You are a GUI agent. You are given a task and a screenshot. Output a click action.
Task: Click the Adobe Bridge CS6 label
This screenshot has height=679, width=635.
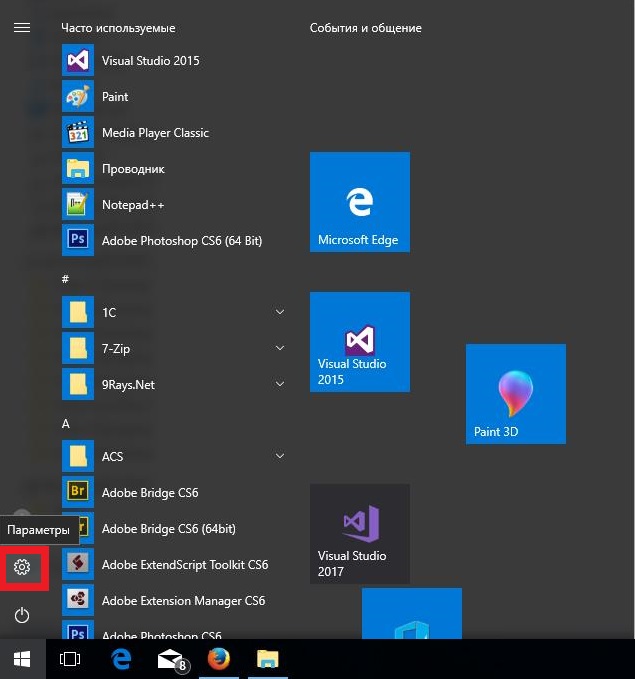[x=150, y=493]
